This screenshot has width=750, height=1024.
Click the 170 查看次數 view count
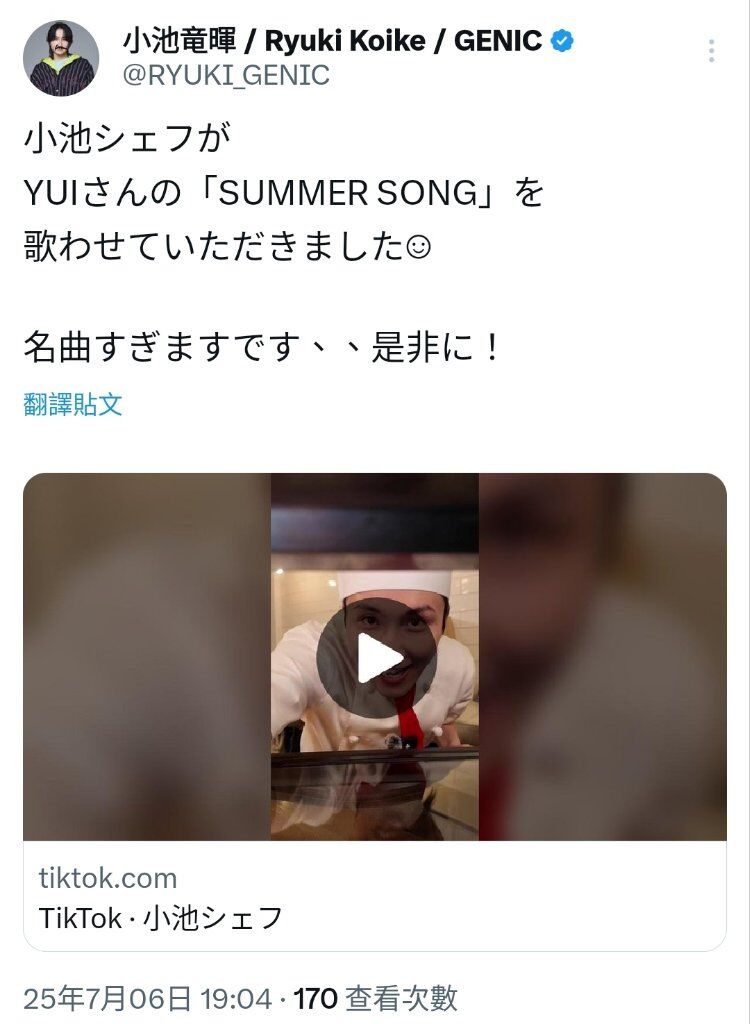(x=376, y=999)
